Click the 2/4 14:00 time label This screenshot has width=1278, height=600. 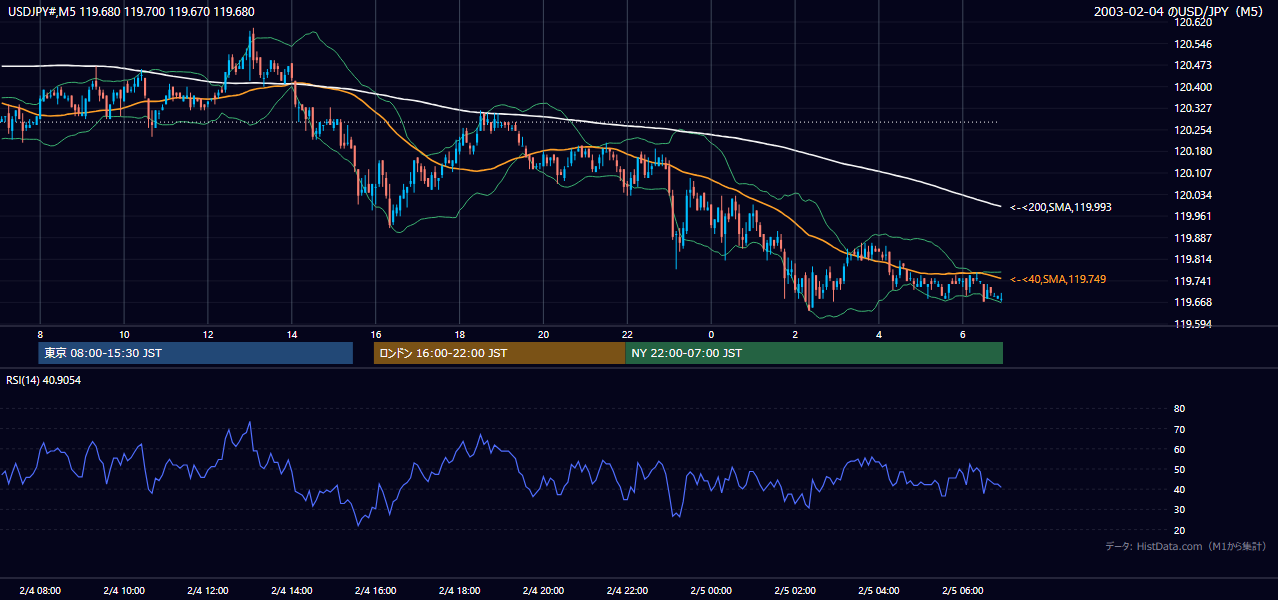click(292, 590)
